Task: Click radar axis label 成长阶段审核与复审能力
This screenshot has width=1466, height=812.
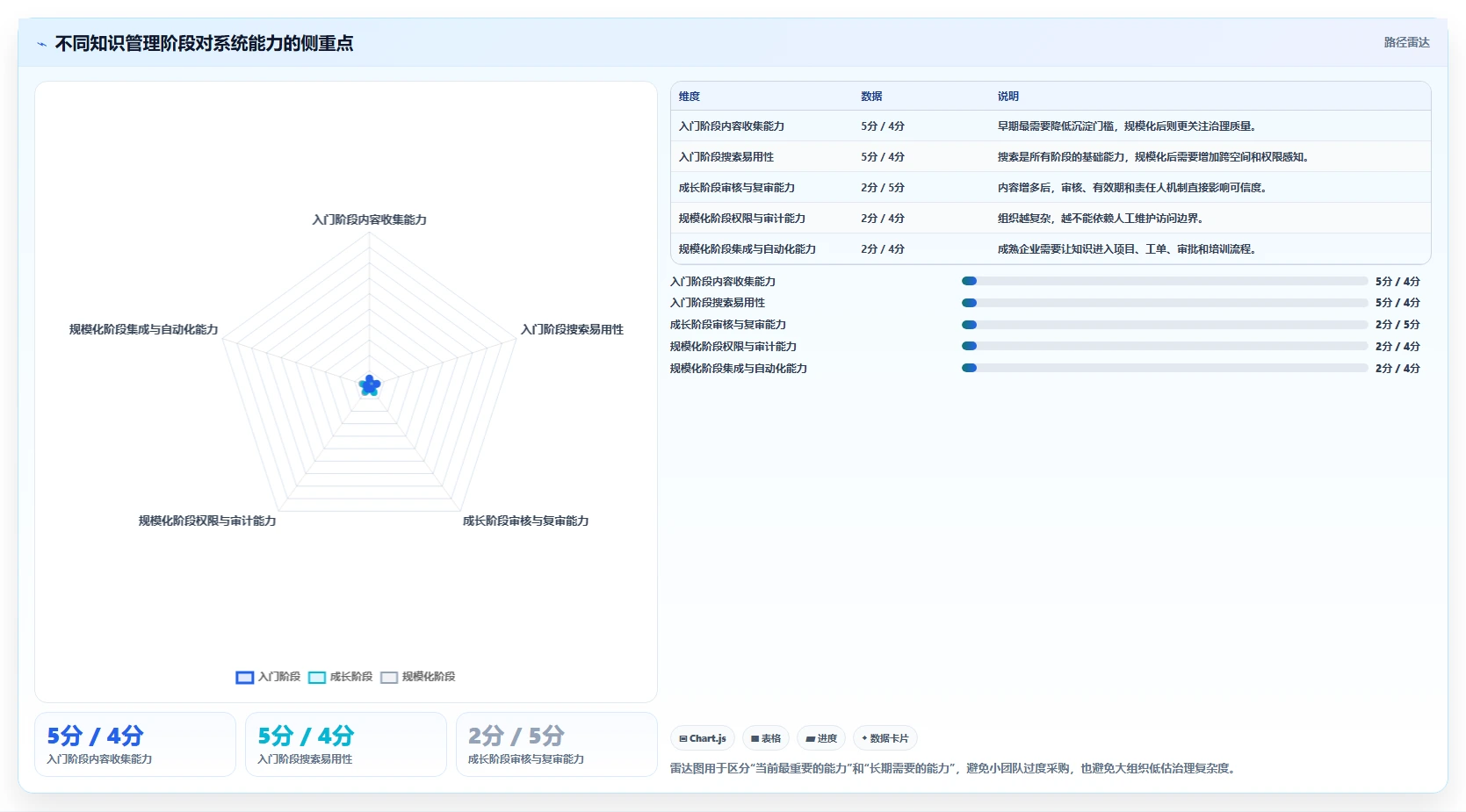Action: (x=526, y=521)
